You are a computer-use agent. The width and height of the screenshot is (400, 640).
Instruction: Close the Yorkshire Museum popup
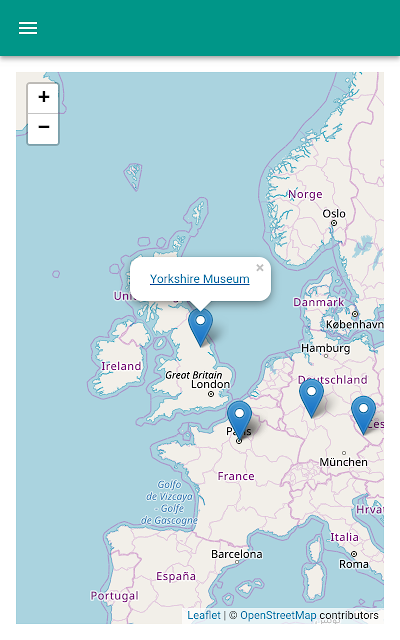(x=260, y=268)
